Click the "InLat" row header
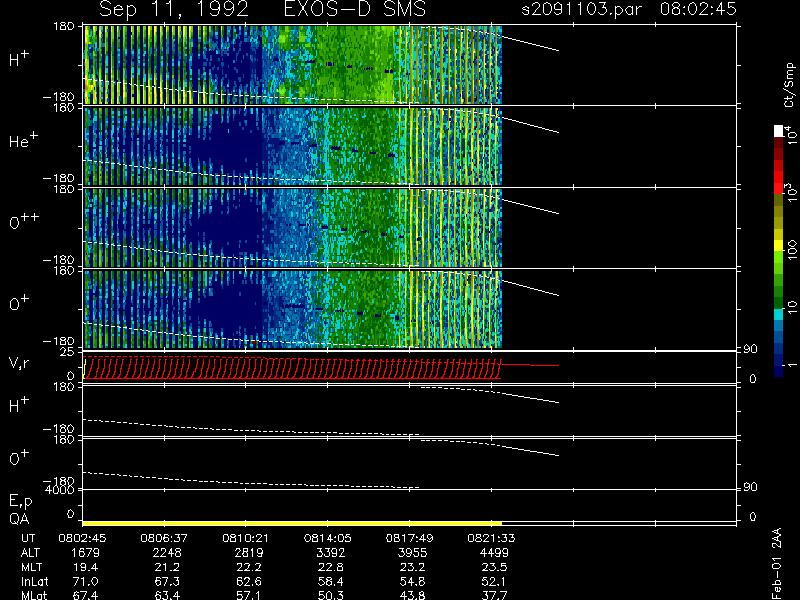 [35, 581]
